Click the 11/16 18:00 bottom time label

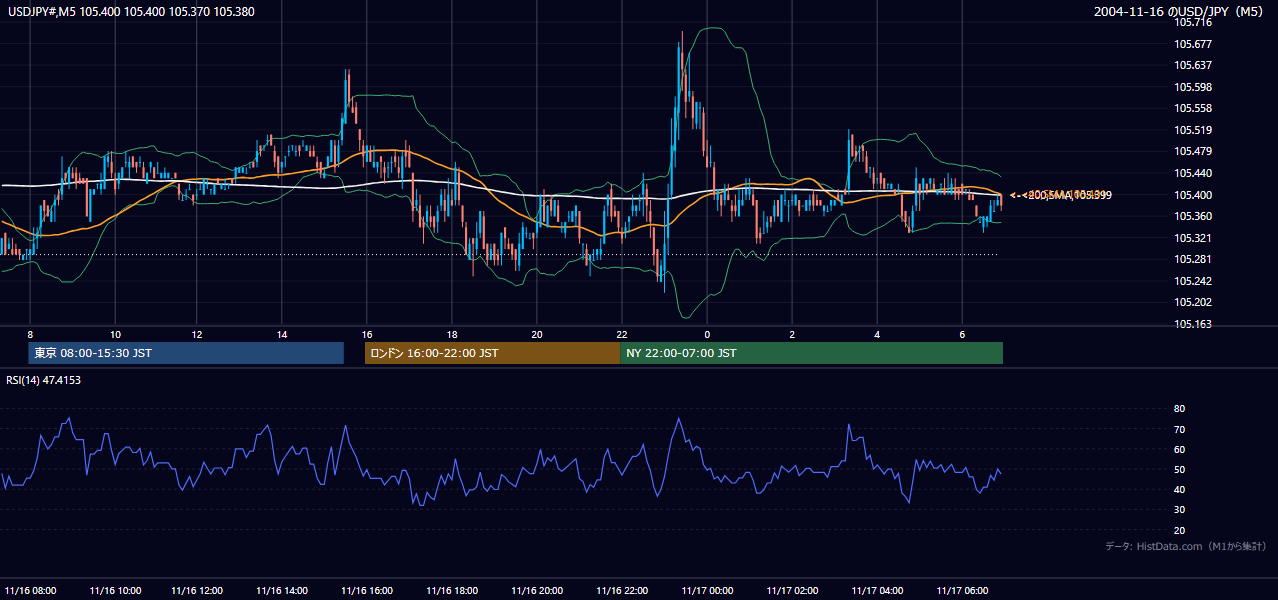click(x=452, y=590)
